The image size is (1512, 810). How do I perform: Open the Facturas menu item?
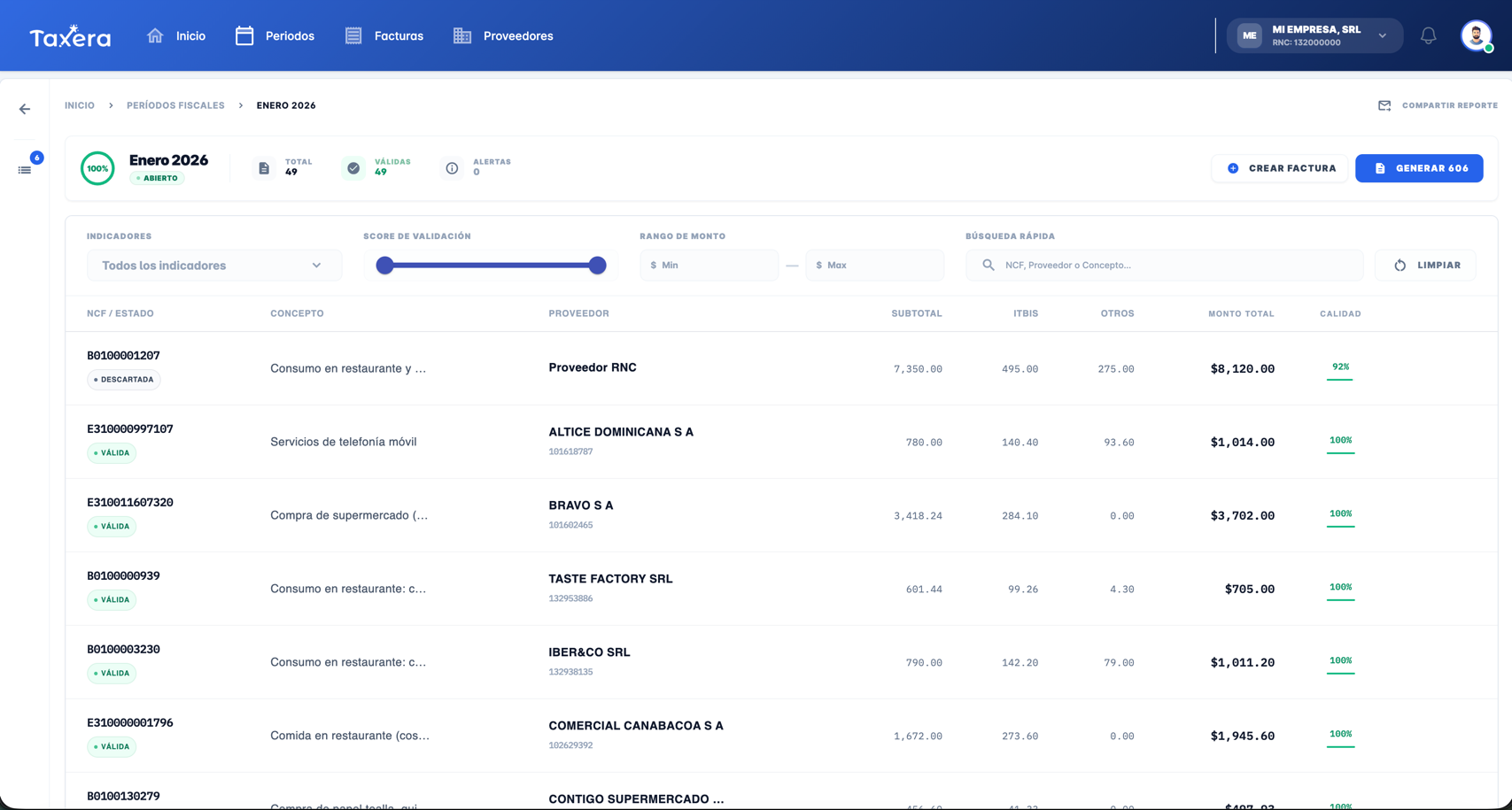coord(399,36)
